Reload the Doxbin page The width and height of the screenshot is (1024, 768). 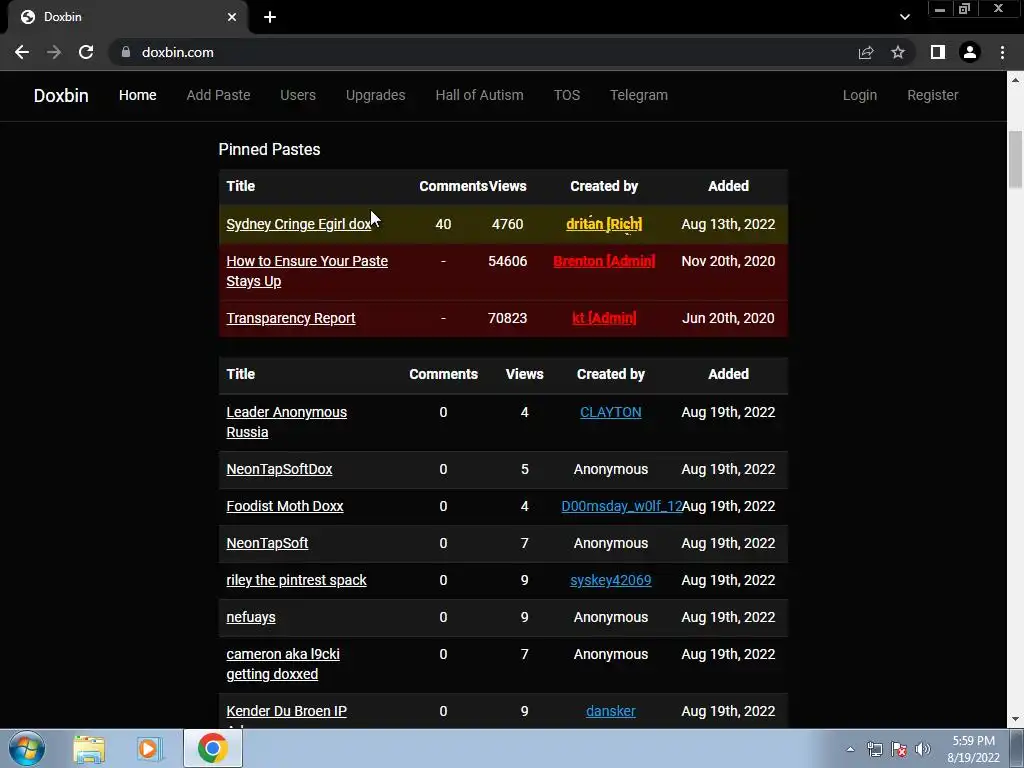click(86, 52)
